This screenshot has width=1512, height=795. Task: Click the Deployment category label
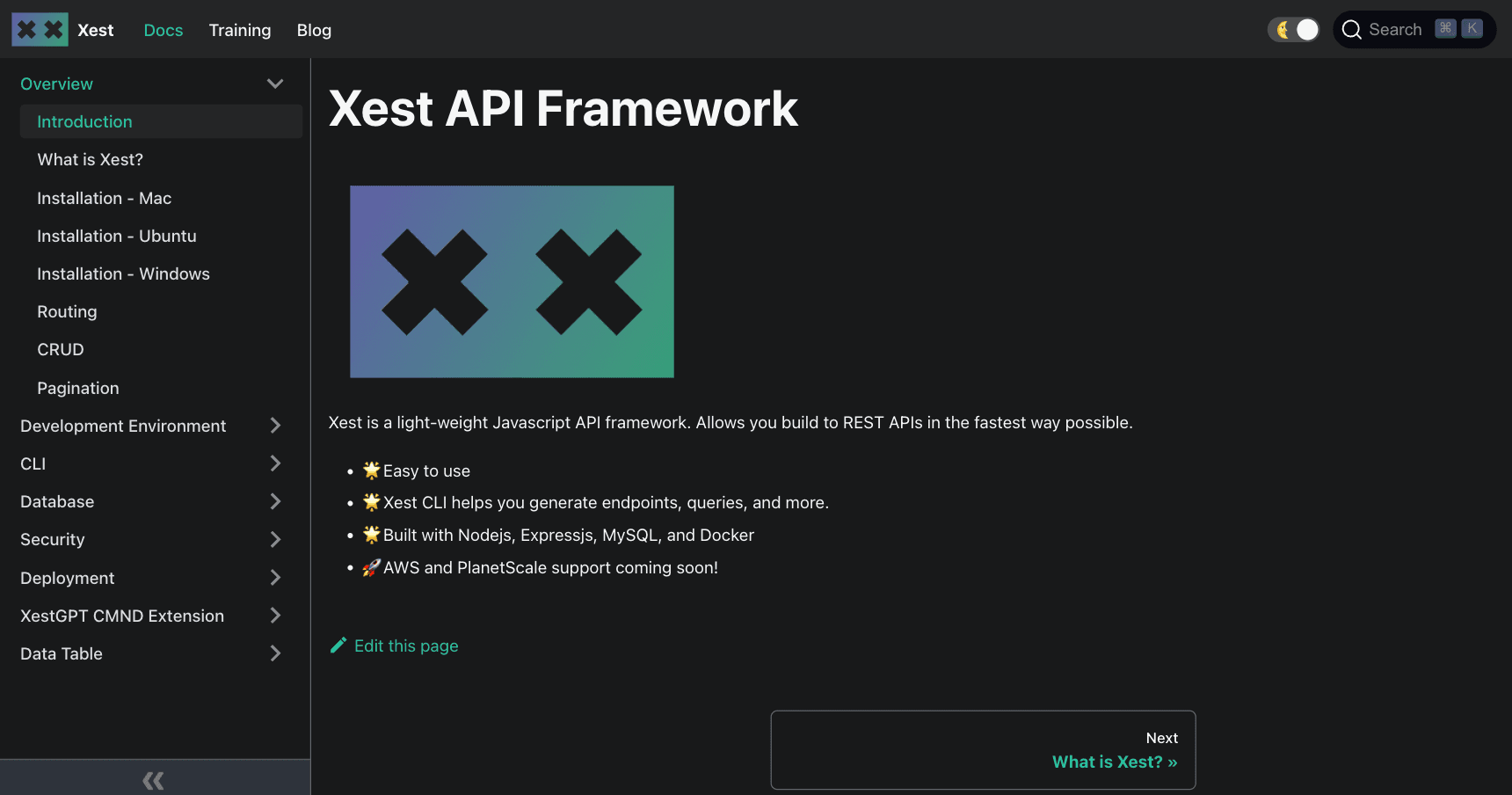[68, 578]
